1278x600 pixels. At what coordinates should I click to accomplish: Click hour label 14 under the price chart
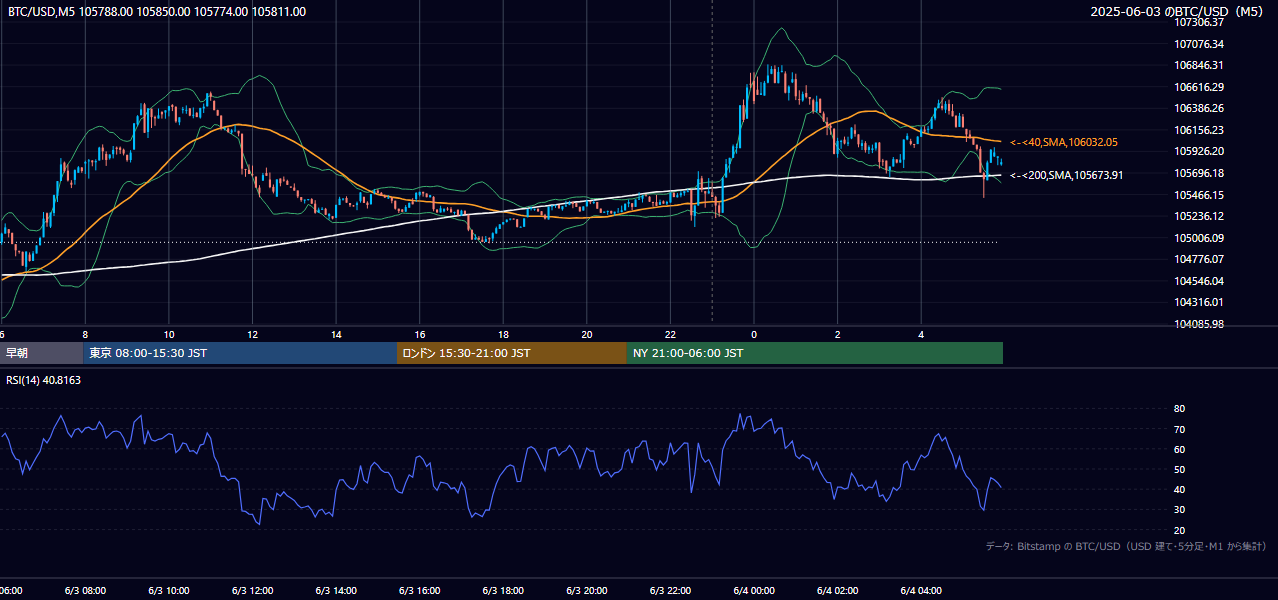(336, 334)
